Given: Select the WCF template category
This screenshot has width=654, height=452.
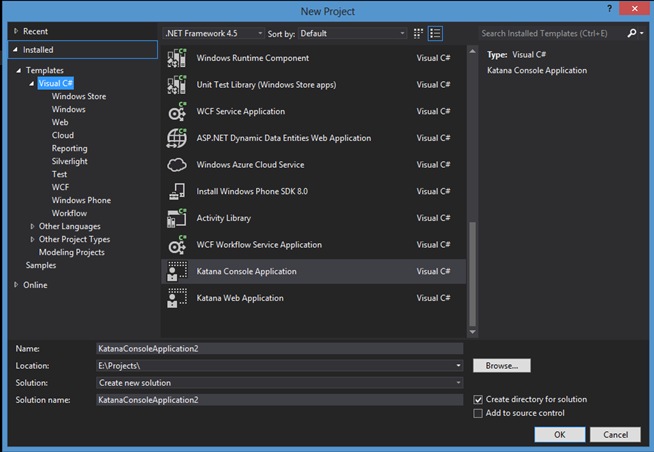Looking at the screenshot, I should click(60, 187).
